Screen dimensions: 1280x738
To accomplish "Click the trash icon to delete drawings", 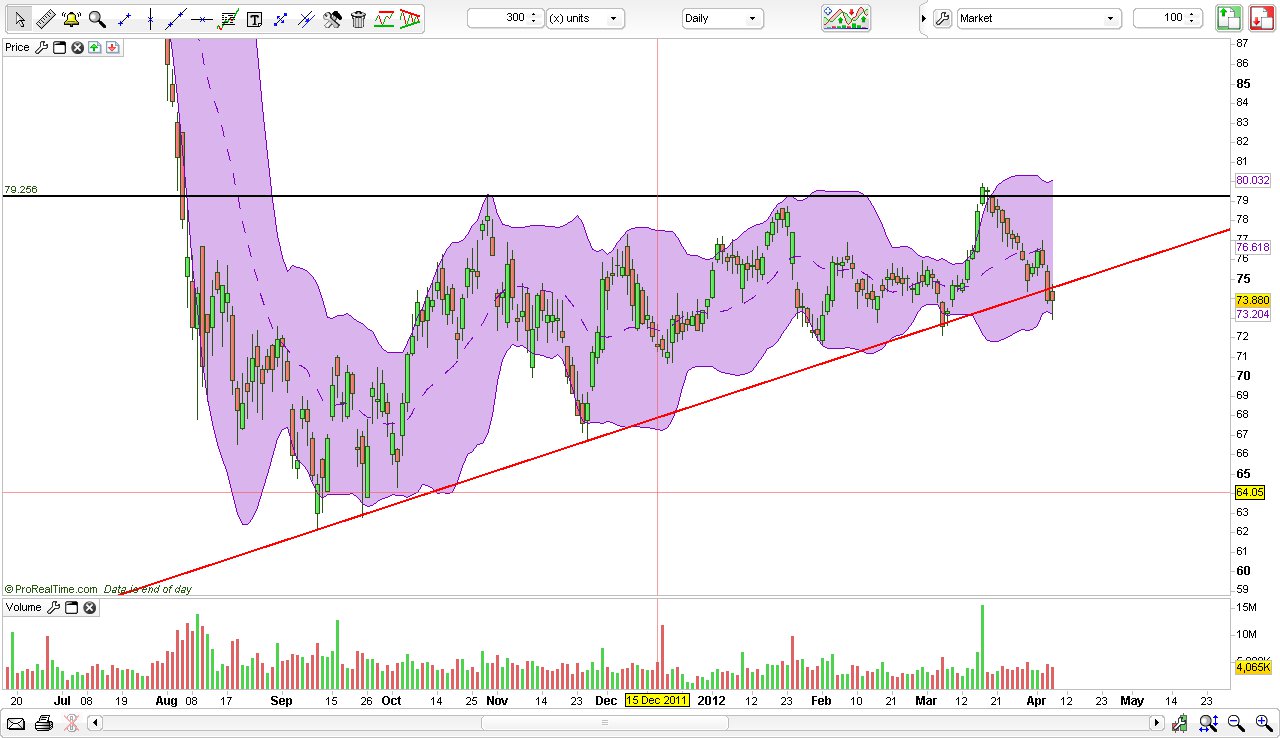I will click(x=358, y=17).
